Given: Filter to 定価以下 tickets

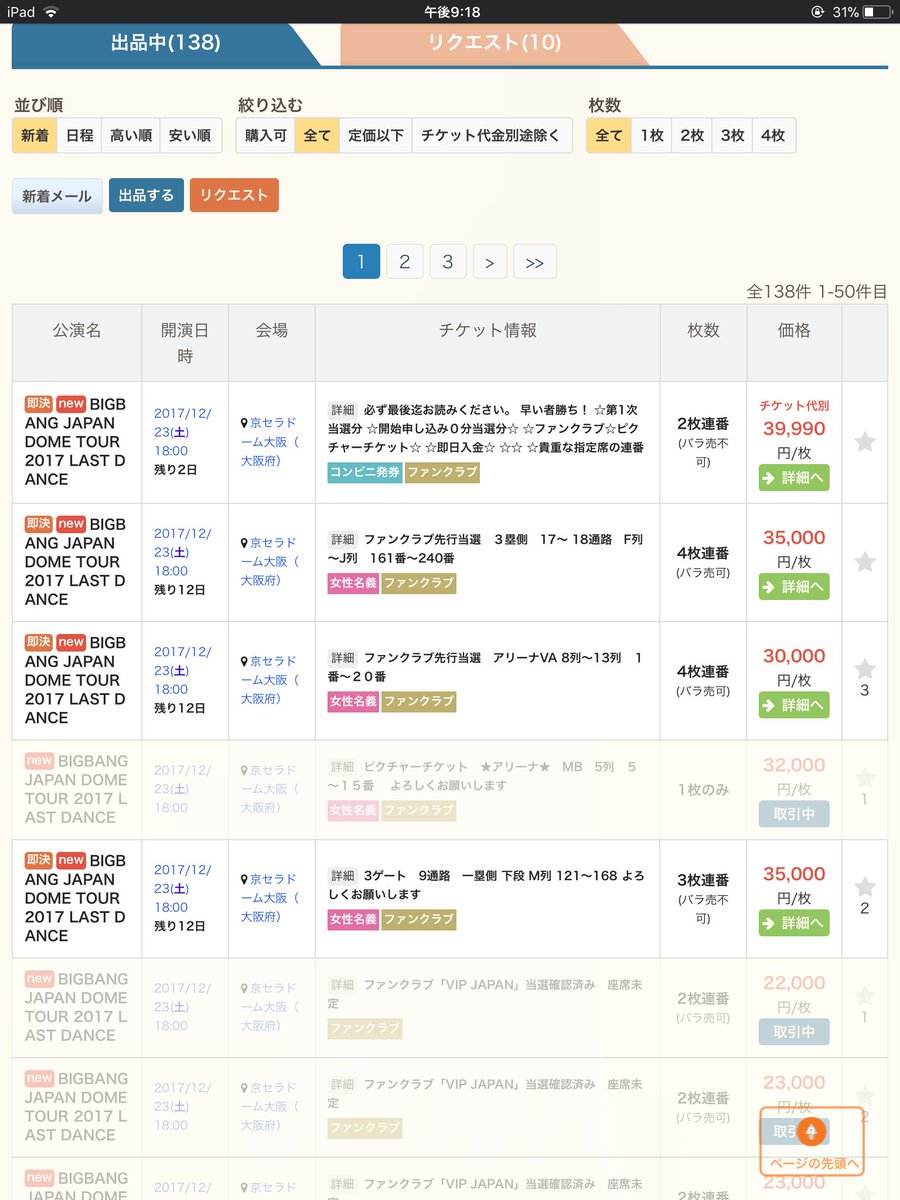Looking at the screenshot, I should tap(376, 135).
